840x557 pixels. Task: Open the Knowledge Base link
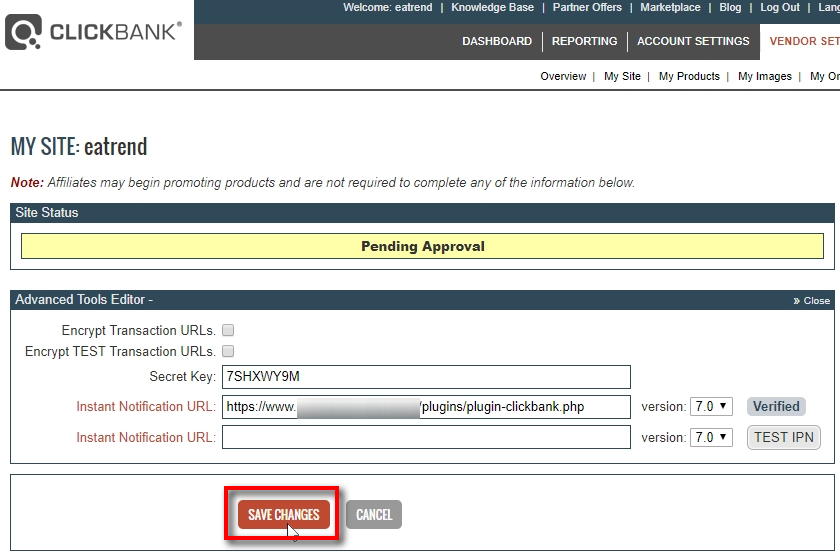(492, 7)
